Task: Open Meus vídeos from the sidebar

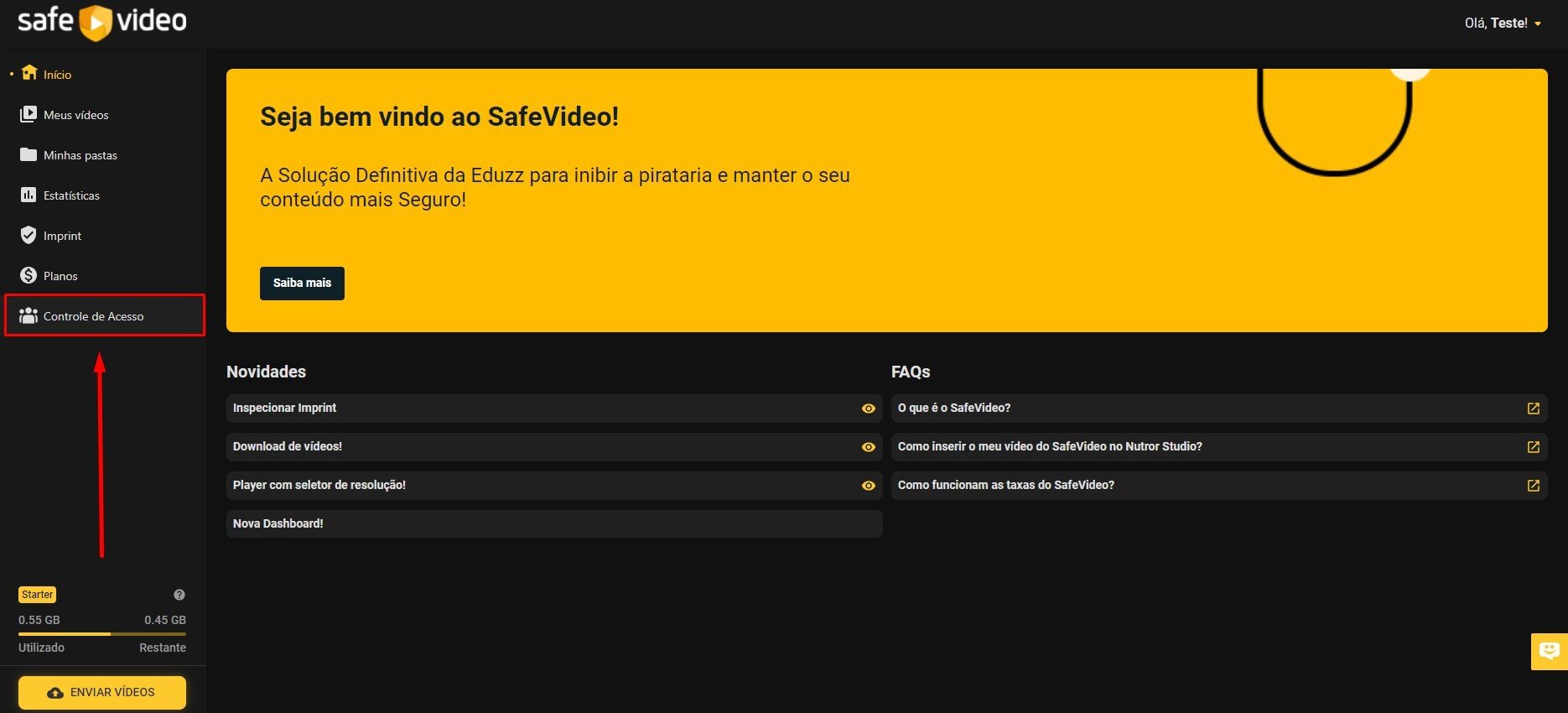Action: [75, 115]
